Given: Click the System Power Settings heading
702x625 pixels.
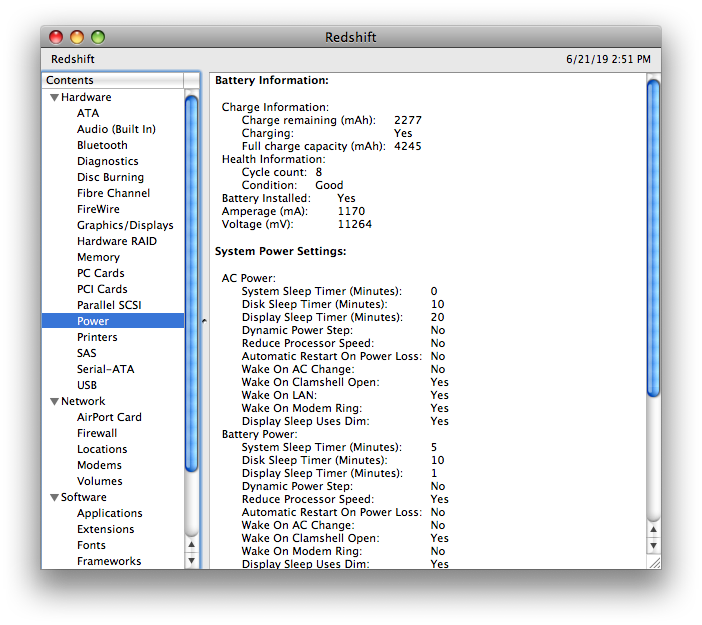Looking at the screenshot, I should coord(281,251).
